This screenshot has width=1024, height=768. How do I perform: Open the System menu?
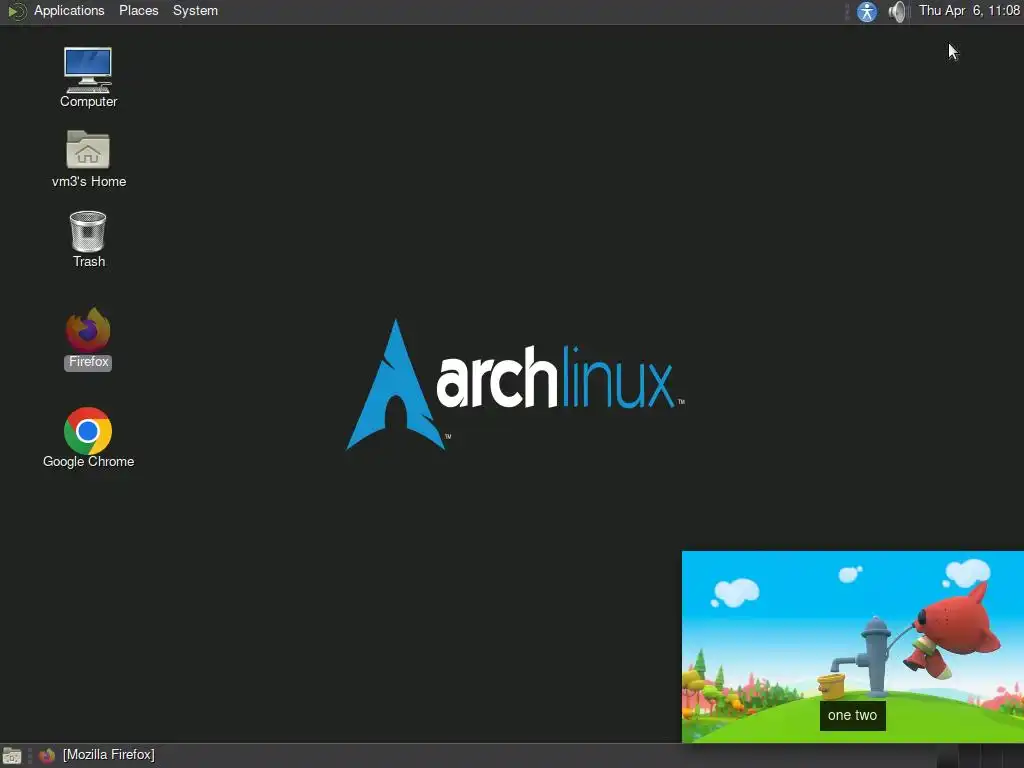pyautogui.click(x=195, y=10)
